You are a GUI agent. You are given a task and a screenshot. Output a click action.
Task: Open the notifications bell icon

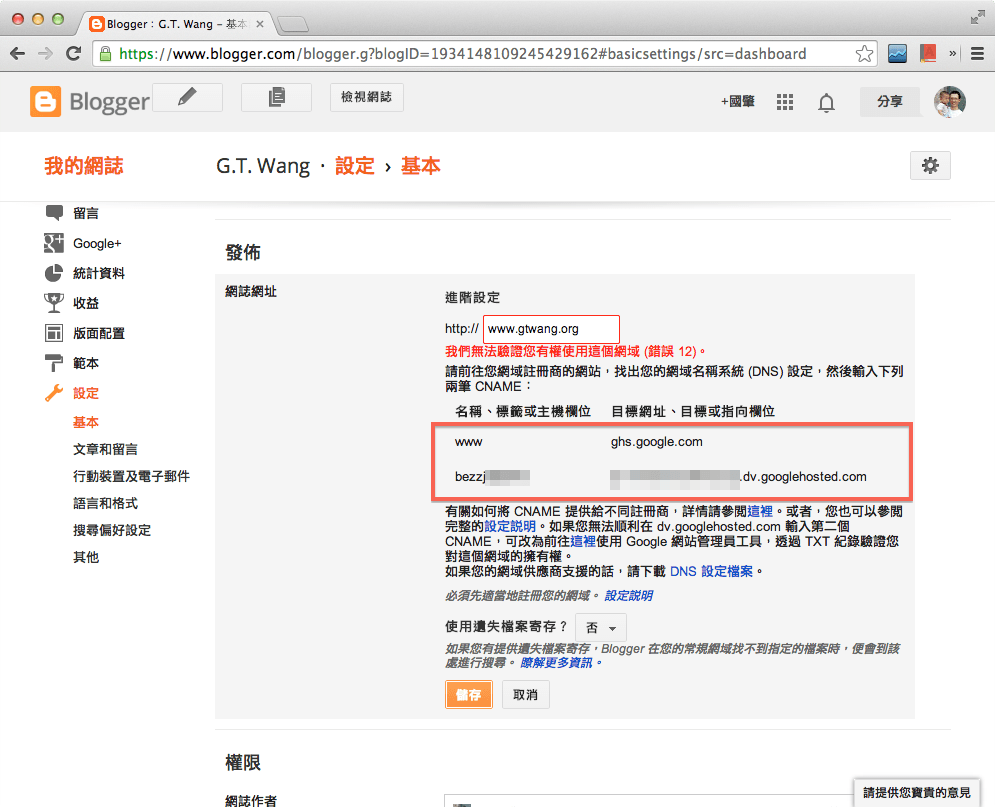pos(826,101)
